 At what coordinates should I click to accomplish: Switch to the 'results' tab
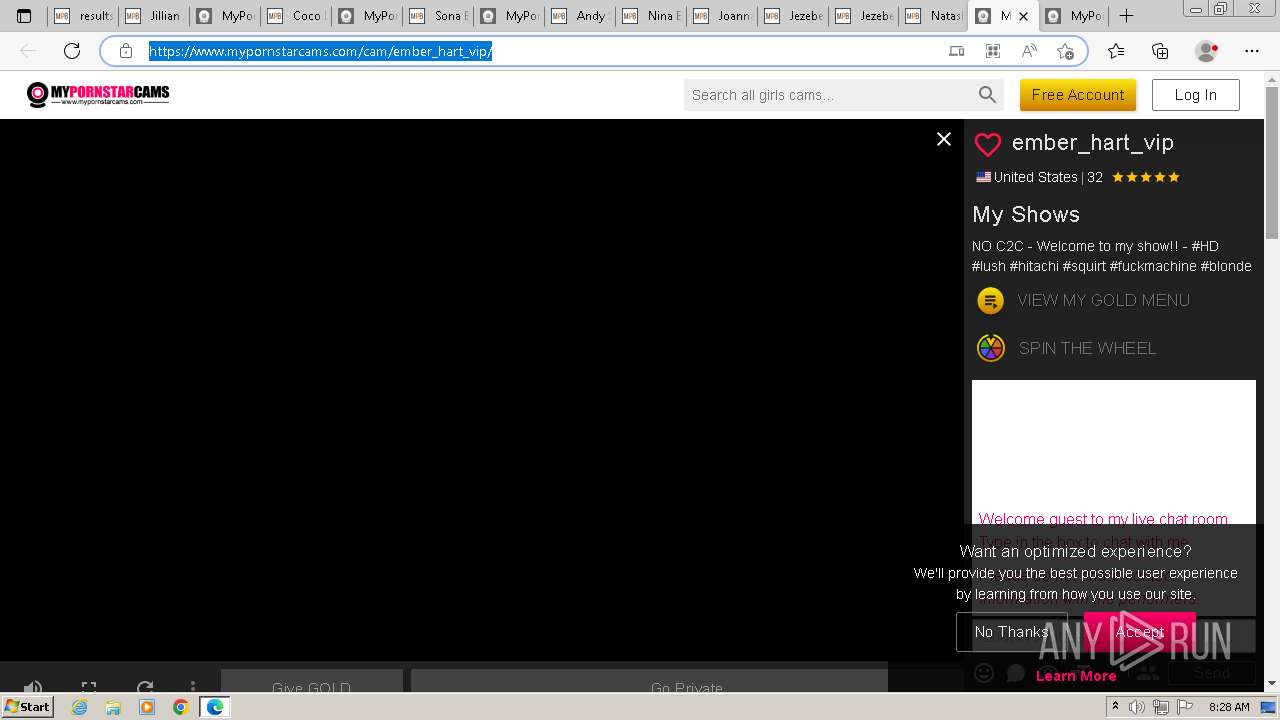click(x=83, y=16)
